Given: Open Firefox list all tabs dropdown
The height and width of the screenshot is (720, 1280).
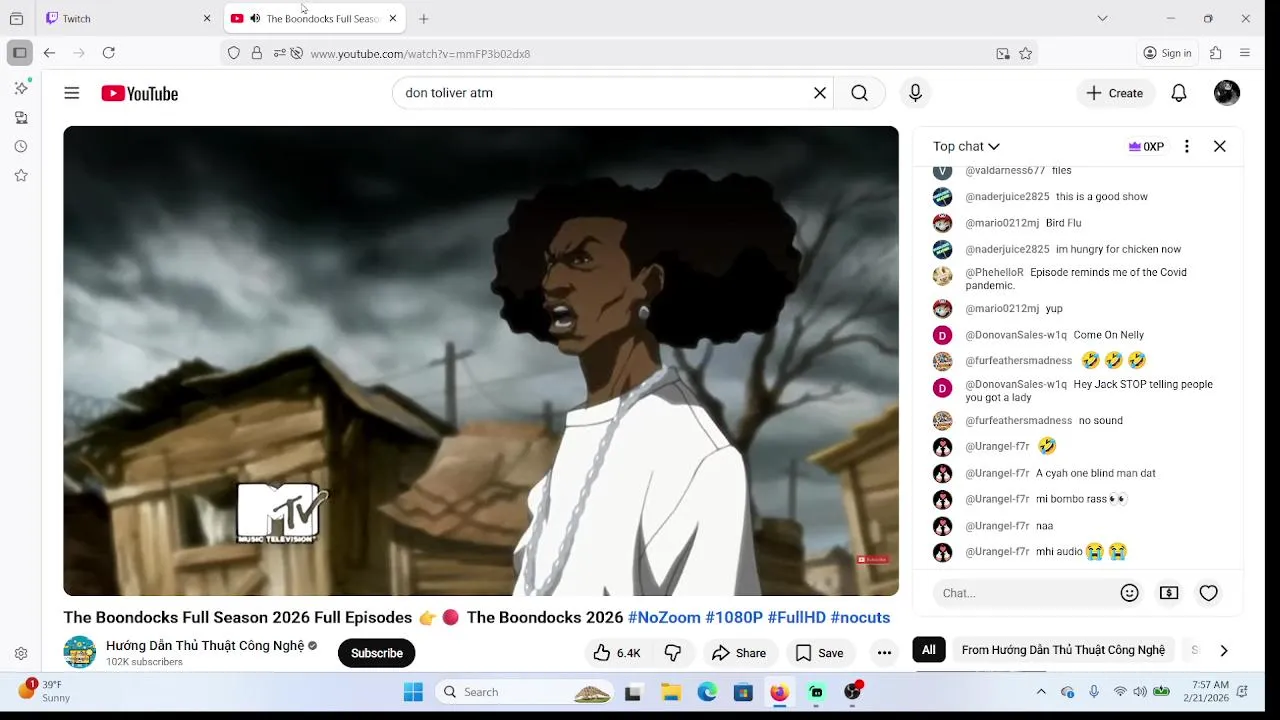Looking at the screenshot, I should pos(1102,18).
